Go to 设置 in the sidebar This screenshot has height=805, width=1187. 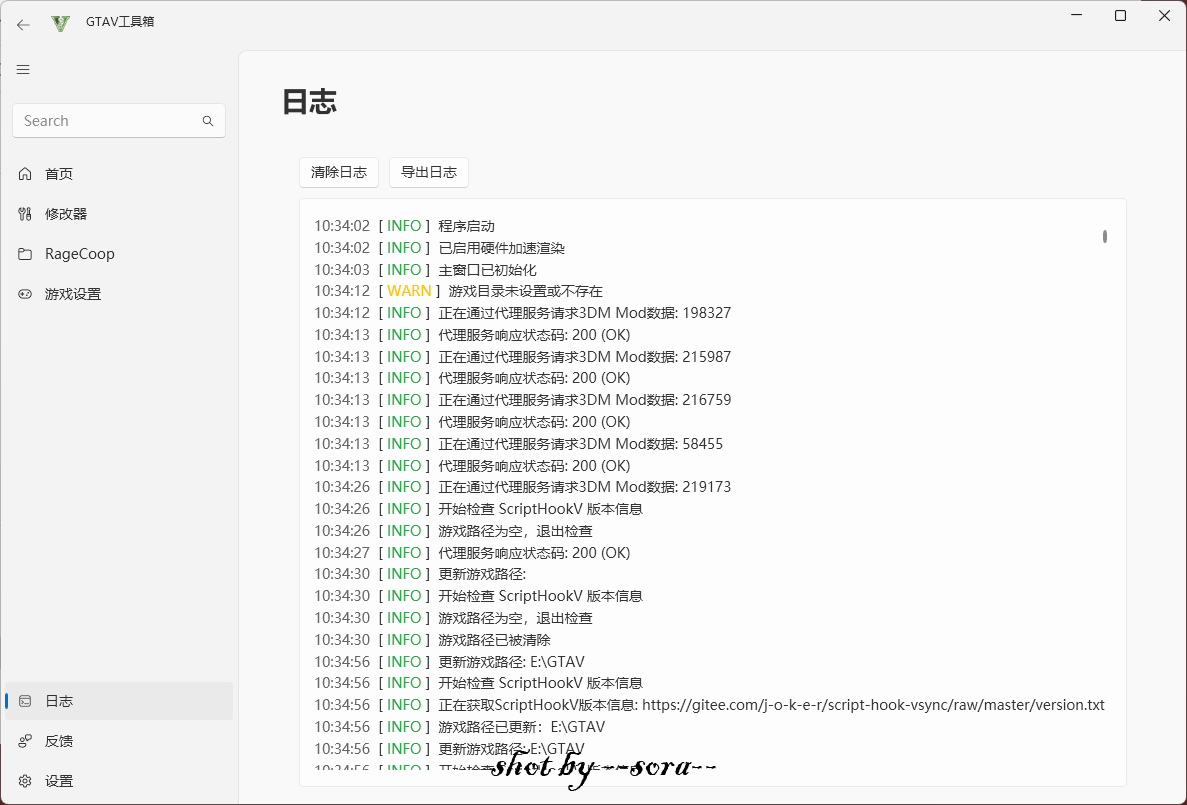(x=119, y=782)
